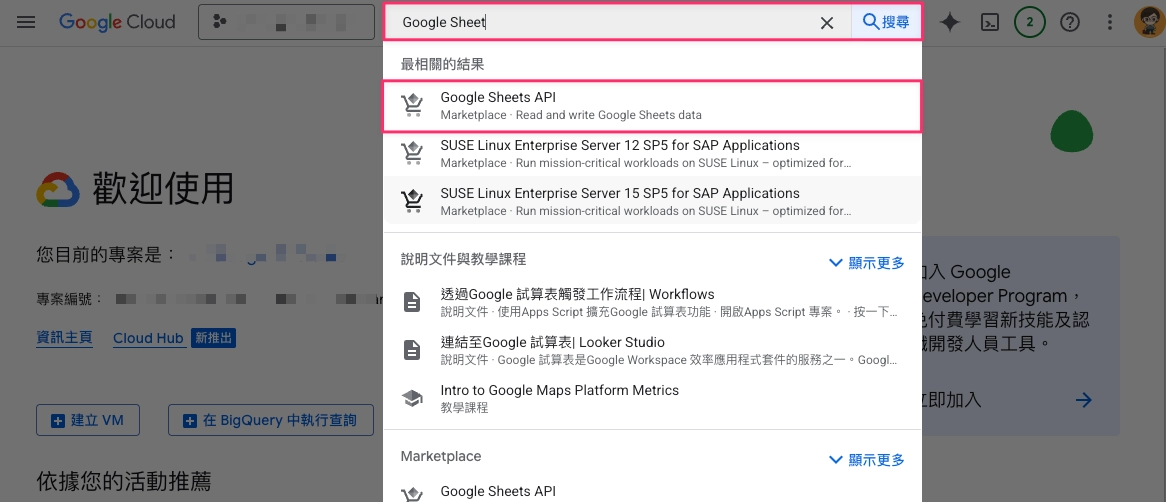Expand 顯示更多 in Marketplace section
Image resolution: width=1166 pixels, height=502 pixels.
867,460
